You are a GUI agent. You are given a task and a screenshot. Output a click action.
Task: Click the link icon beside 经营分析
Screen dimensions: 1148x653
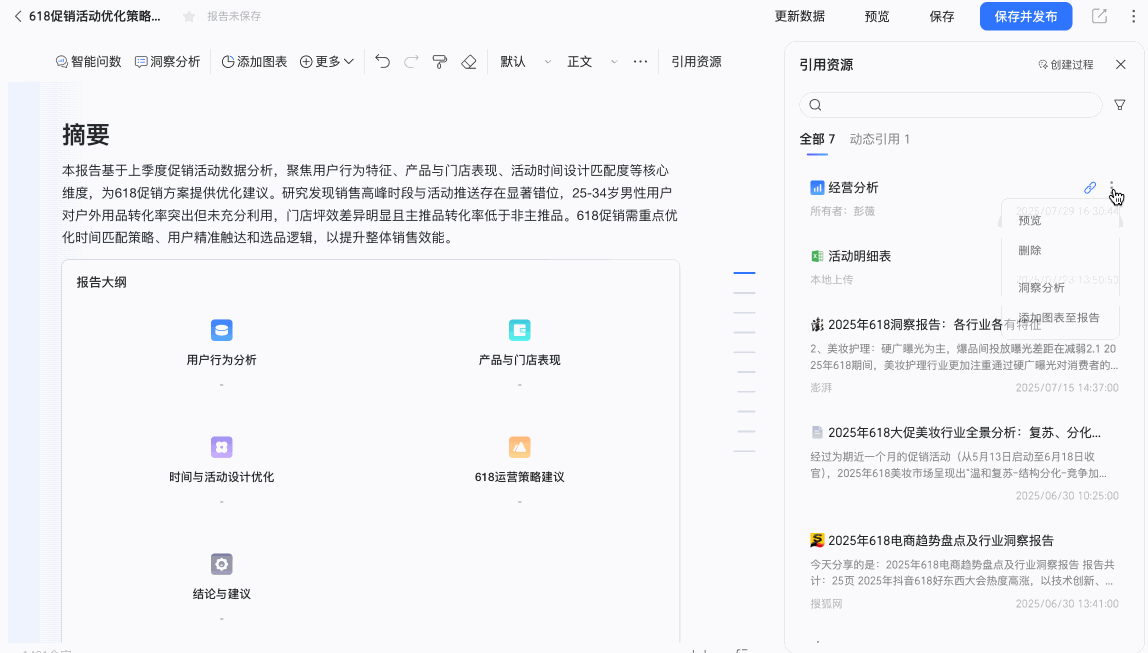pyautogui.click(x=1090, y=188)
